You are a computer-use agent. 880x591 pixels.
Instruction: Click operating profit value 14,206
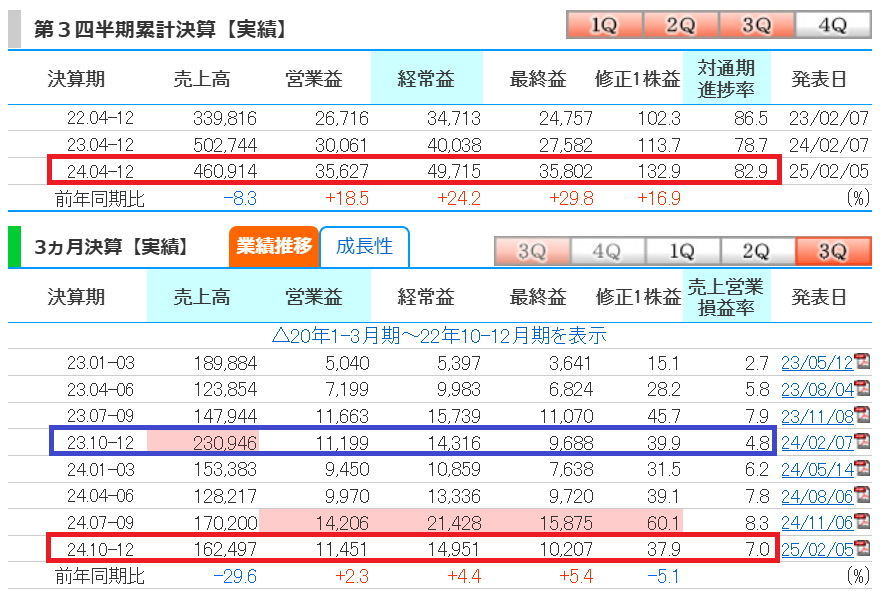(x=342, y=523)
